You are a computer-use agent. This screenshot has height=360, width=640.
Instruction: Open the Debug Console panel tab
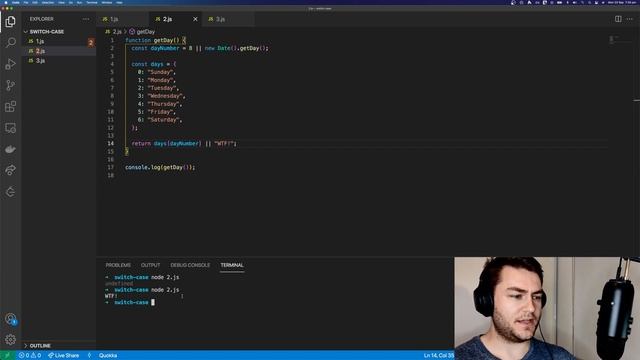[190, 265]
